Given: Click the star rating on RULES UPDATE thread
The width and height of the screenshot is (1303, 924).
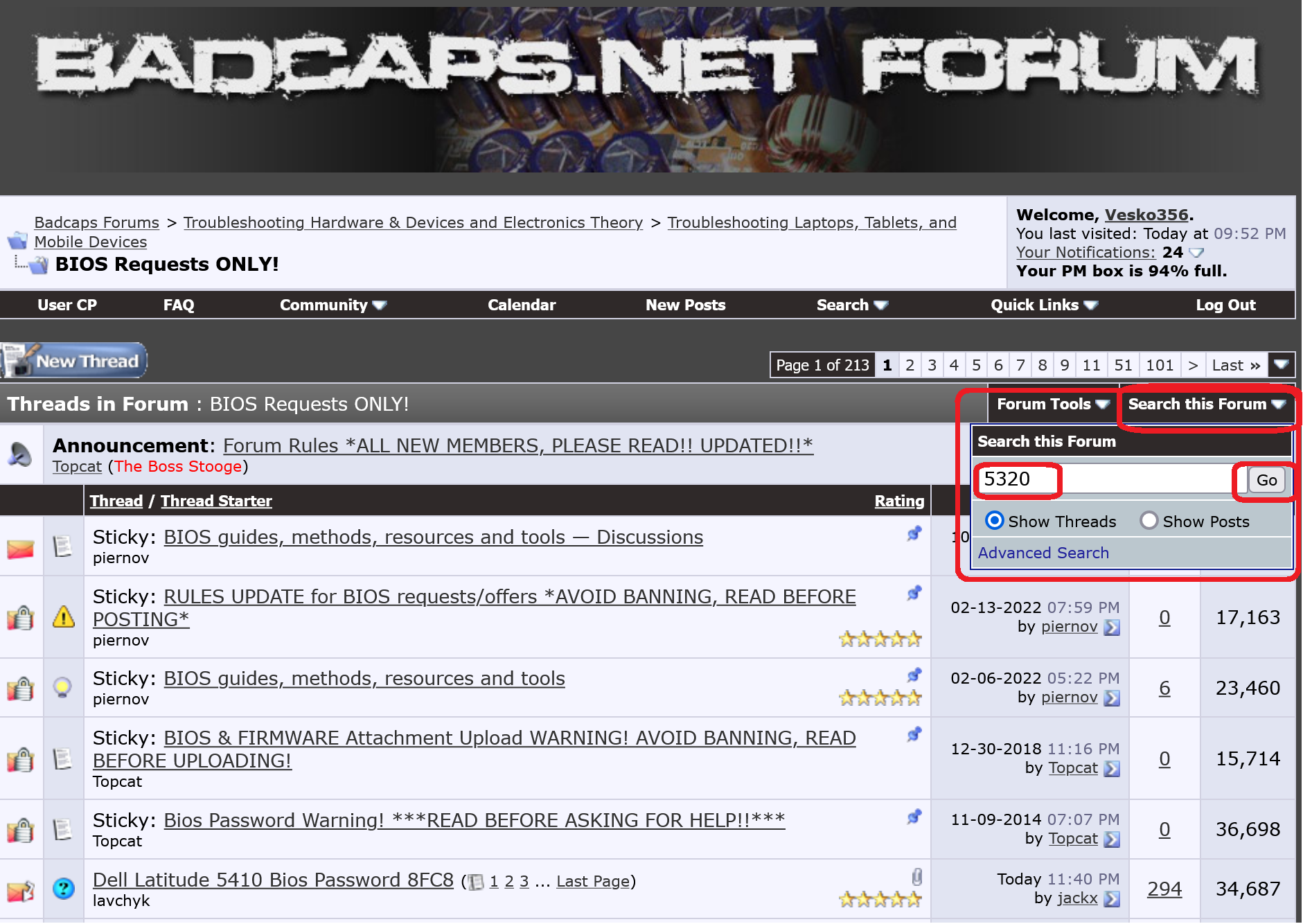Looking at the screenshot, I should tap(880, 639).
